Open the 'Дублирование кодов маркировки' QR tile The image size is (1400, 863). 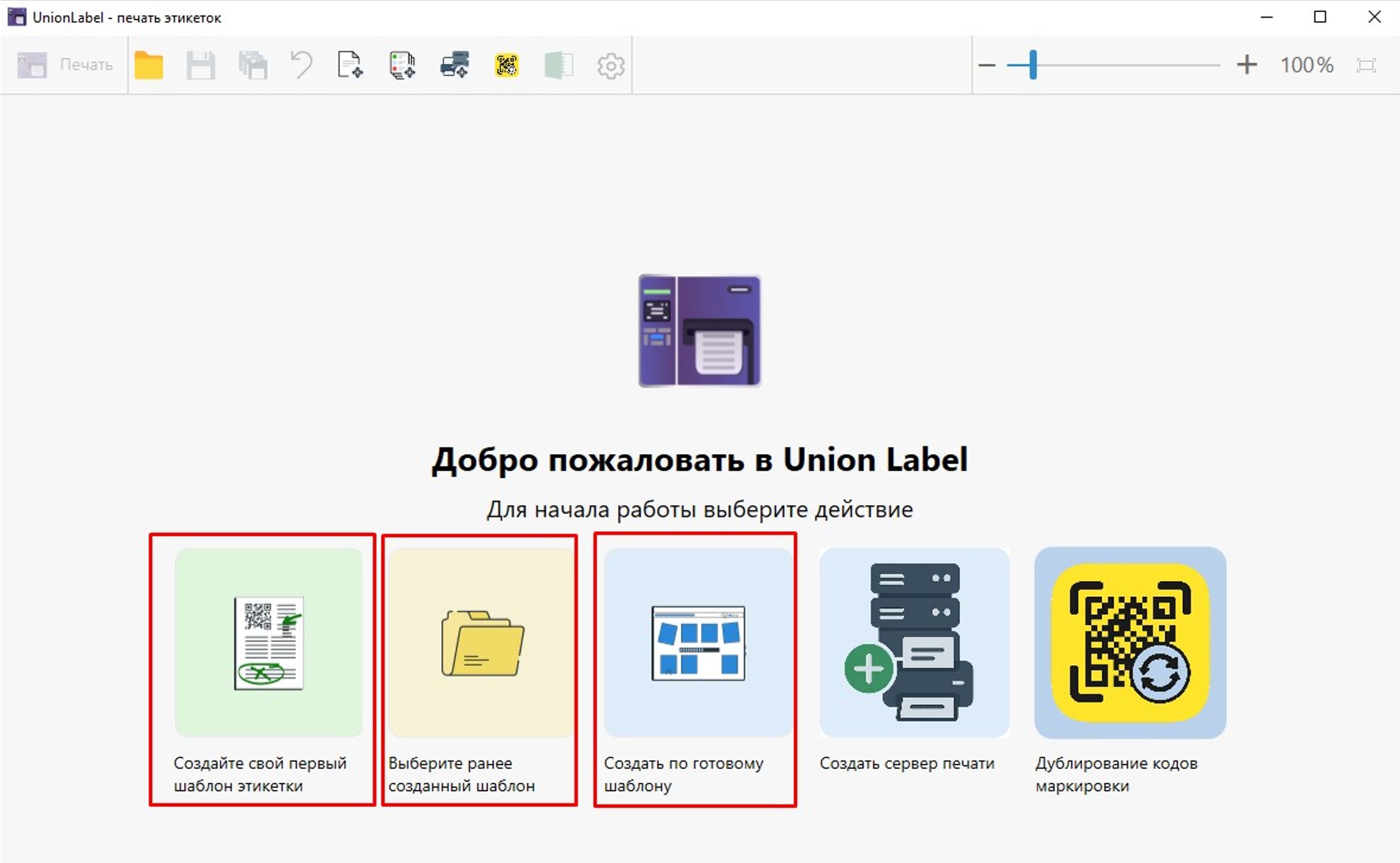tap(1130, 643)
